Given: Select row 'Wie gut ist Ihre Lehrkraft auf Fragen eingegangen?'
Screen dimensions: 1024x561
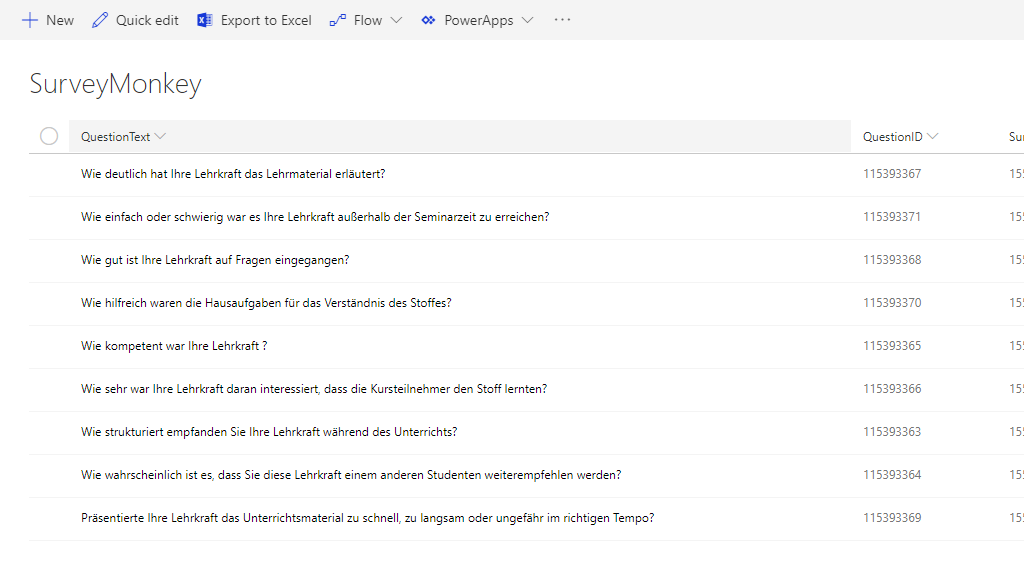Looking at the screenshot, I should click(x=49, y=260).
